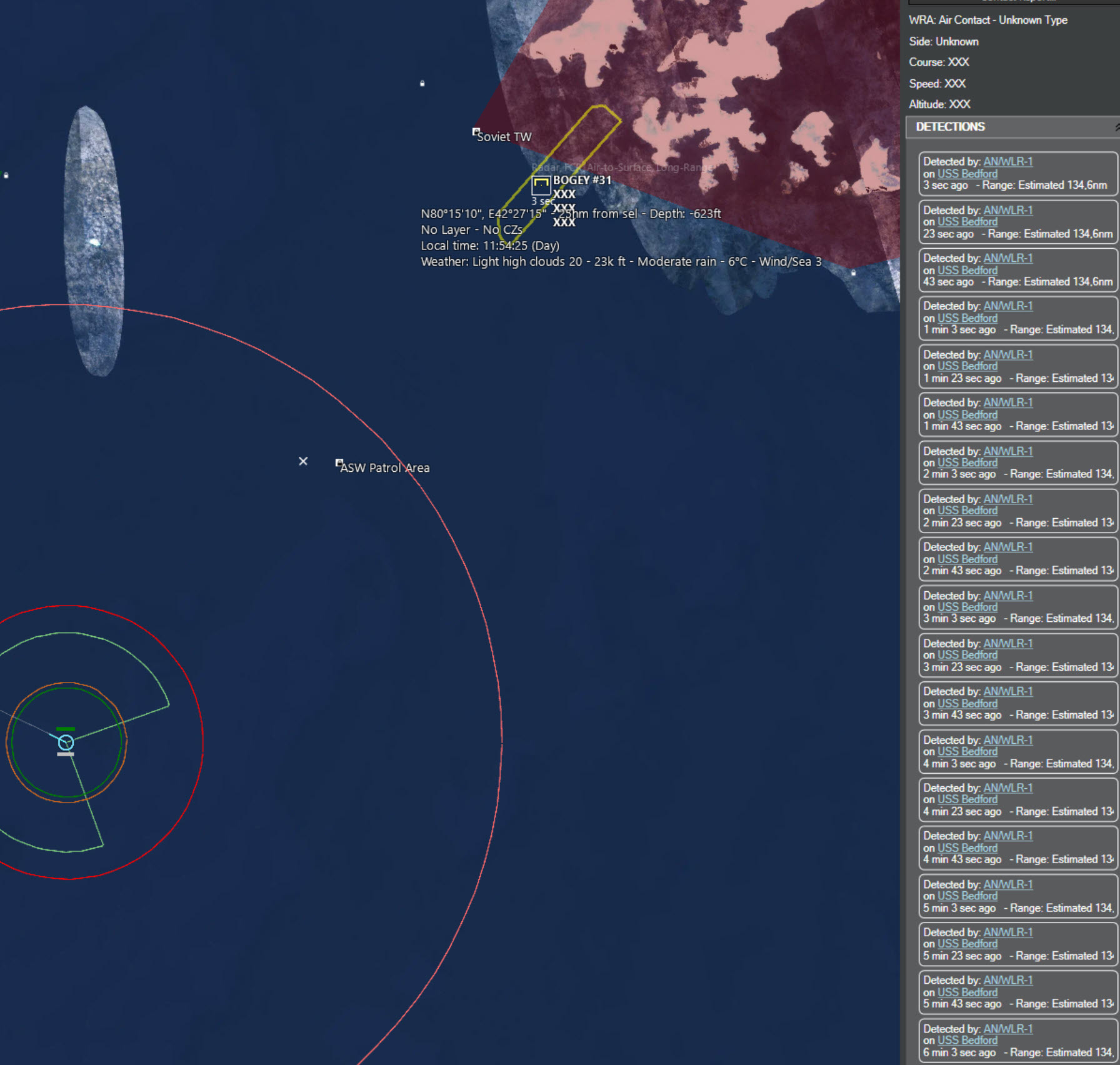1120x1065 pixels.
Task: Open AN/WLR-1 link in the 2 min 3 sec detection
Action: pyautogui.click(x=1007, y=451)
